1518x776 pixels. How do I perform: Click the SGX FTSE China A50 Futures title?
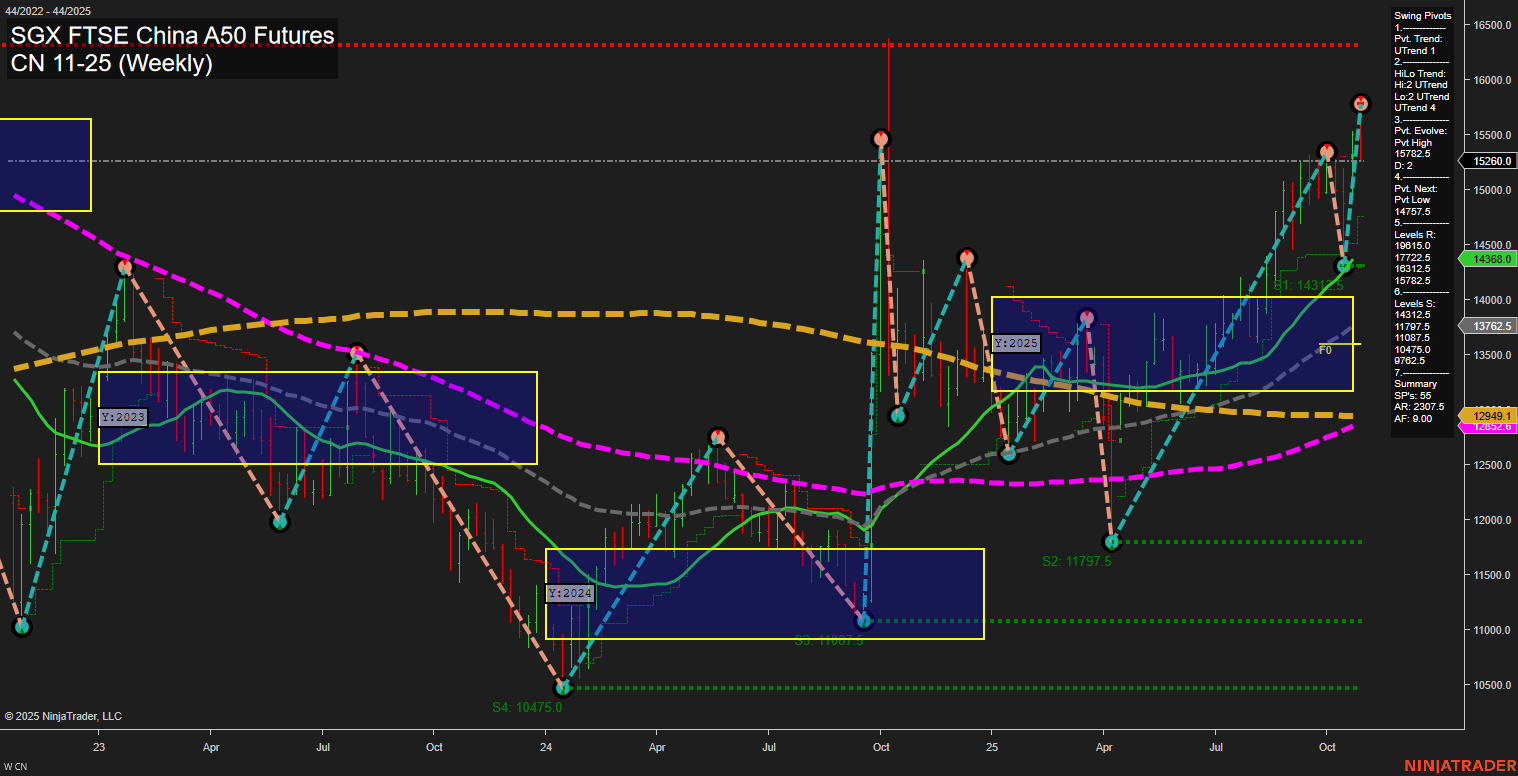coord(172,36)
